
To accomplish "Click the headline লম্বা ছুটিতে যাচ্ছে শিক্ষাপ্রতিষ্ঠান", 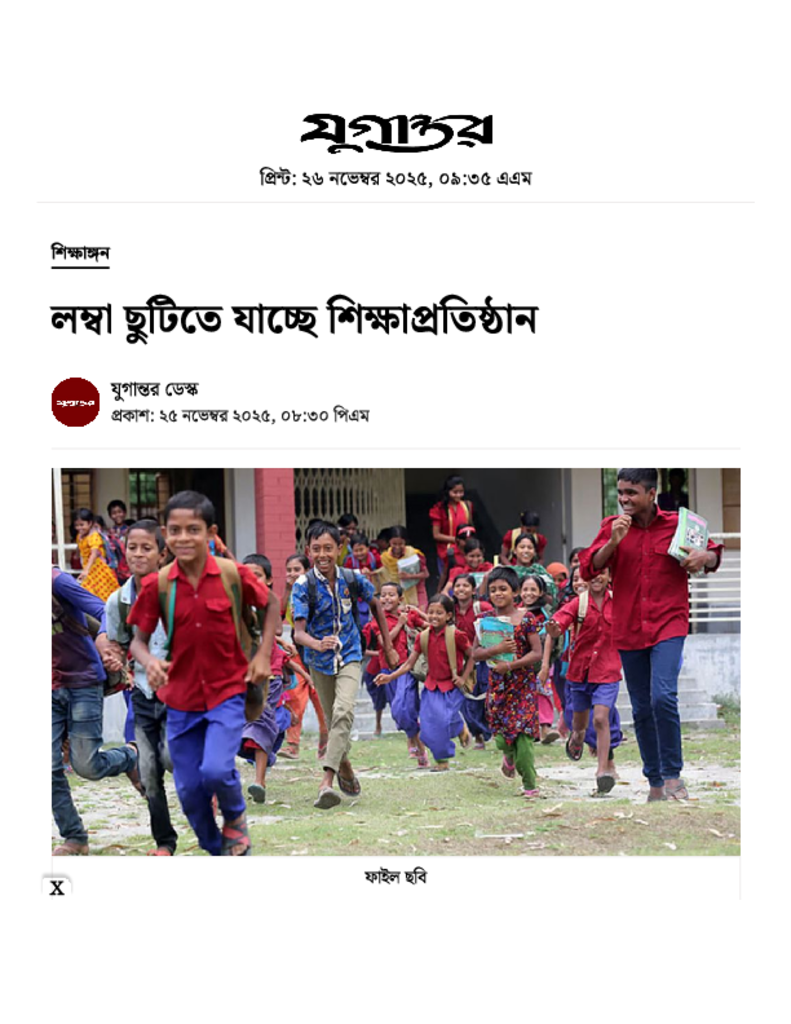I will click(294, 319).
